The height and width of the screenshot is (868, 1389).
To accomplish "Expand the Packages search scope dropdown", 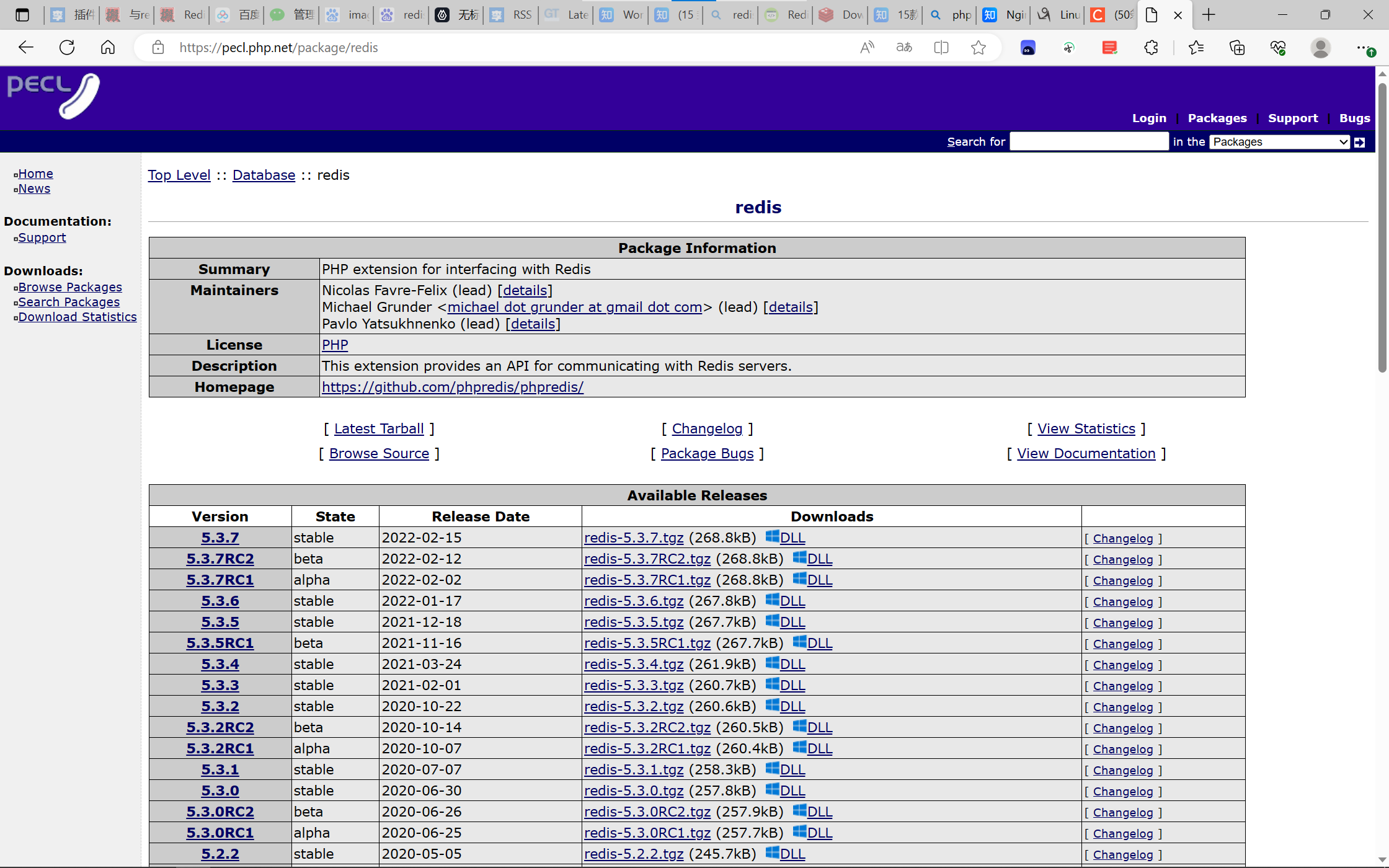I will pos(1279,142).
